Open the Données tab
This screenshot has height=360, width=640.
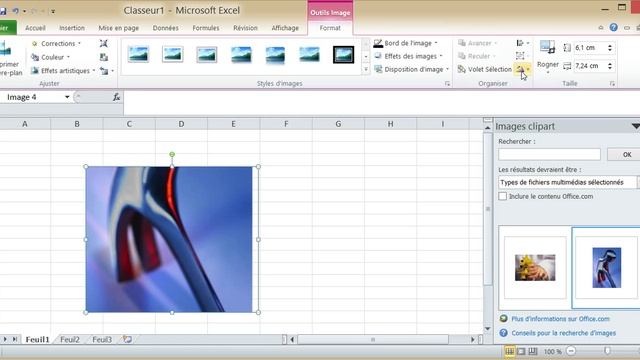point(165,28)
